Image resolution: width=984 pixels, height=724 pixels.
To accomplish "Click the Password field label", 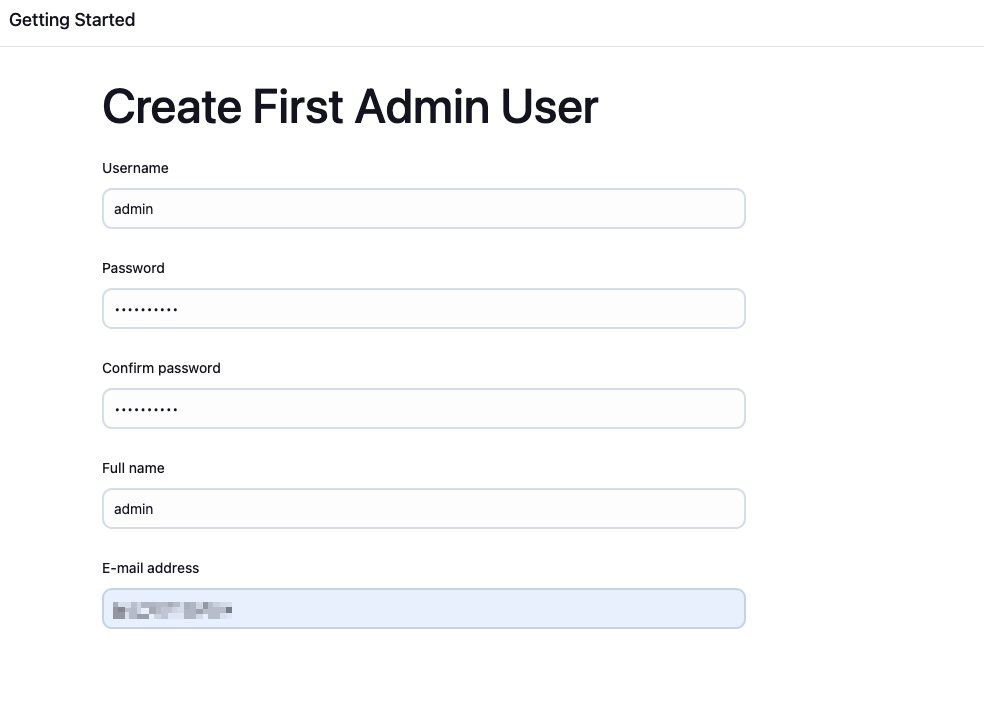I will [x=133, y=268].
